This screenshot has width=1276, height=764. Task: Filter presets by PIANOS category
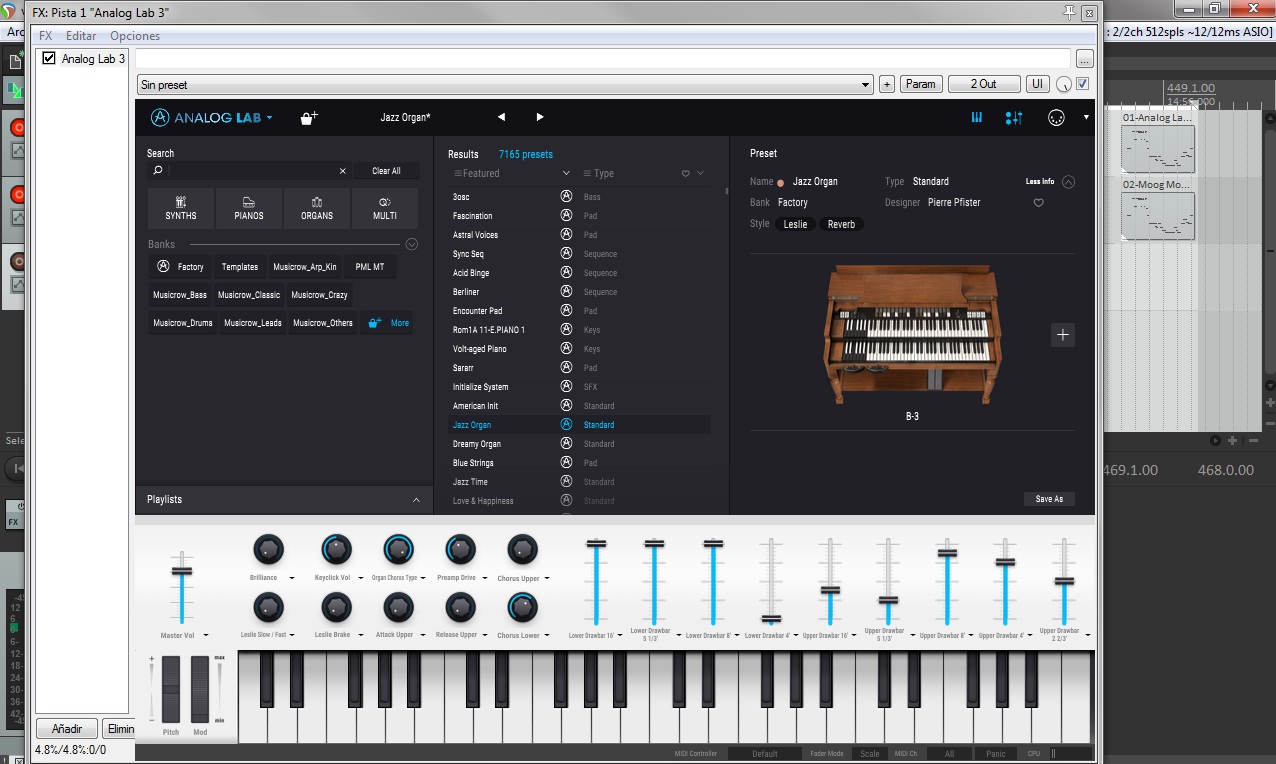click(249, 208)
